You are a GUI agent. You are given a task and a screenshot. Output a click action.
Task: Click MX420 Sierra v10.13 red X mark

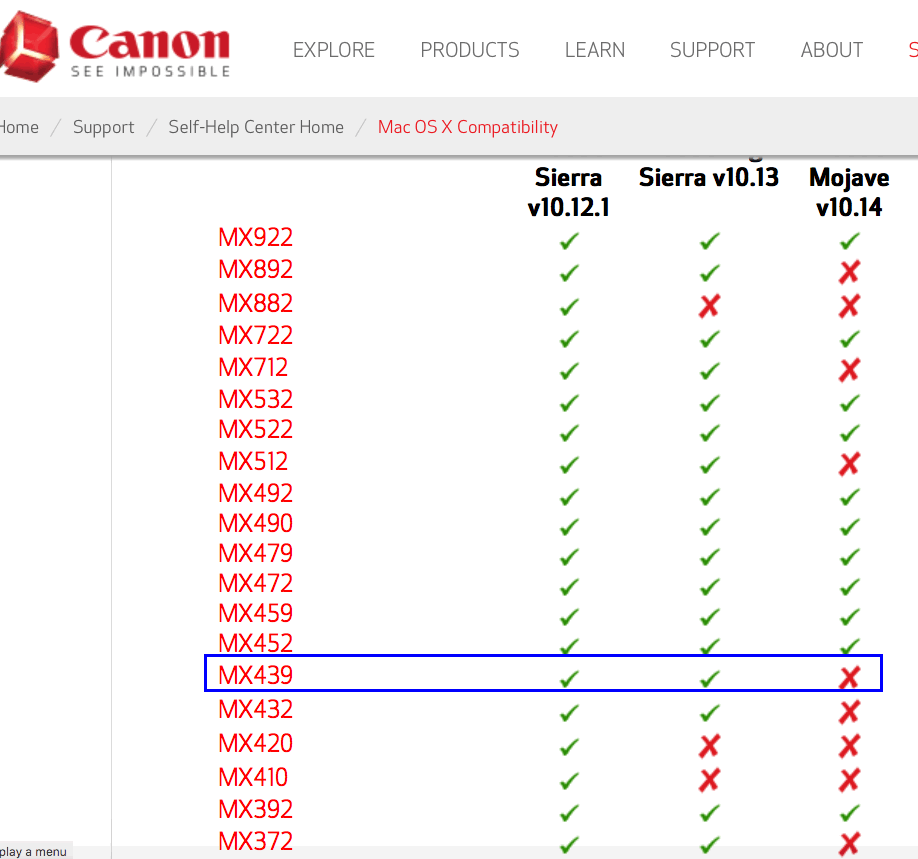click(x=709, y=746)
